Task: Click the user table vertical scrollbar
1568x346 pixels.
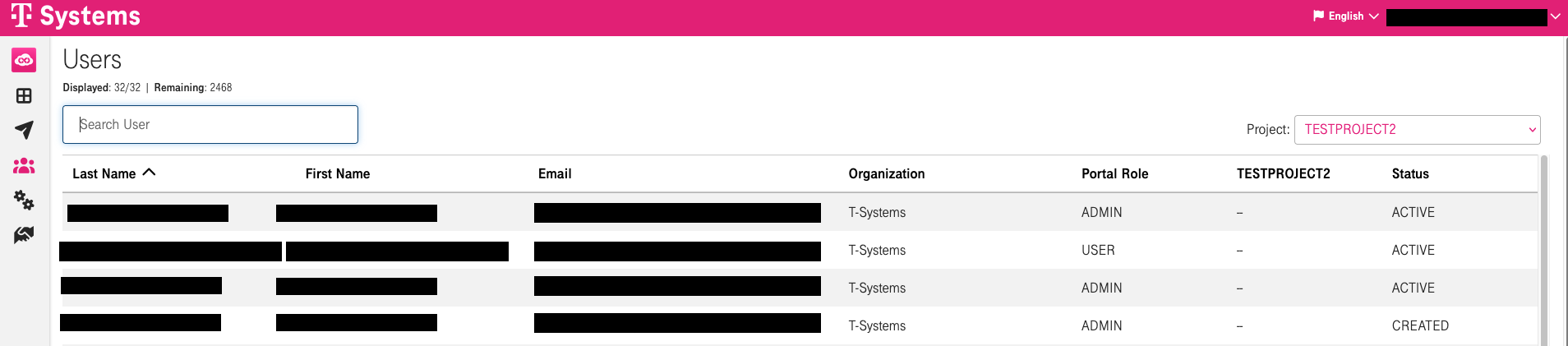Action: [x=1544, y=247]
